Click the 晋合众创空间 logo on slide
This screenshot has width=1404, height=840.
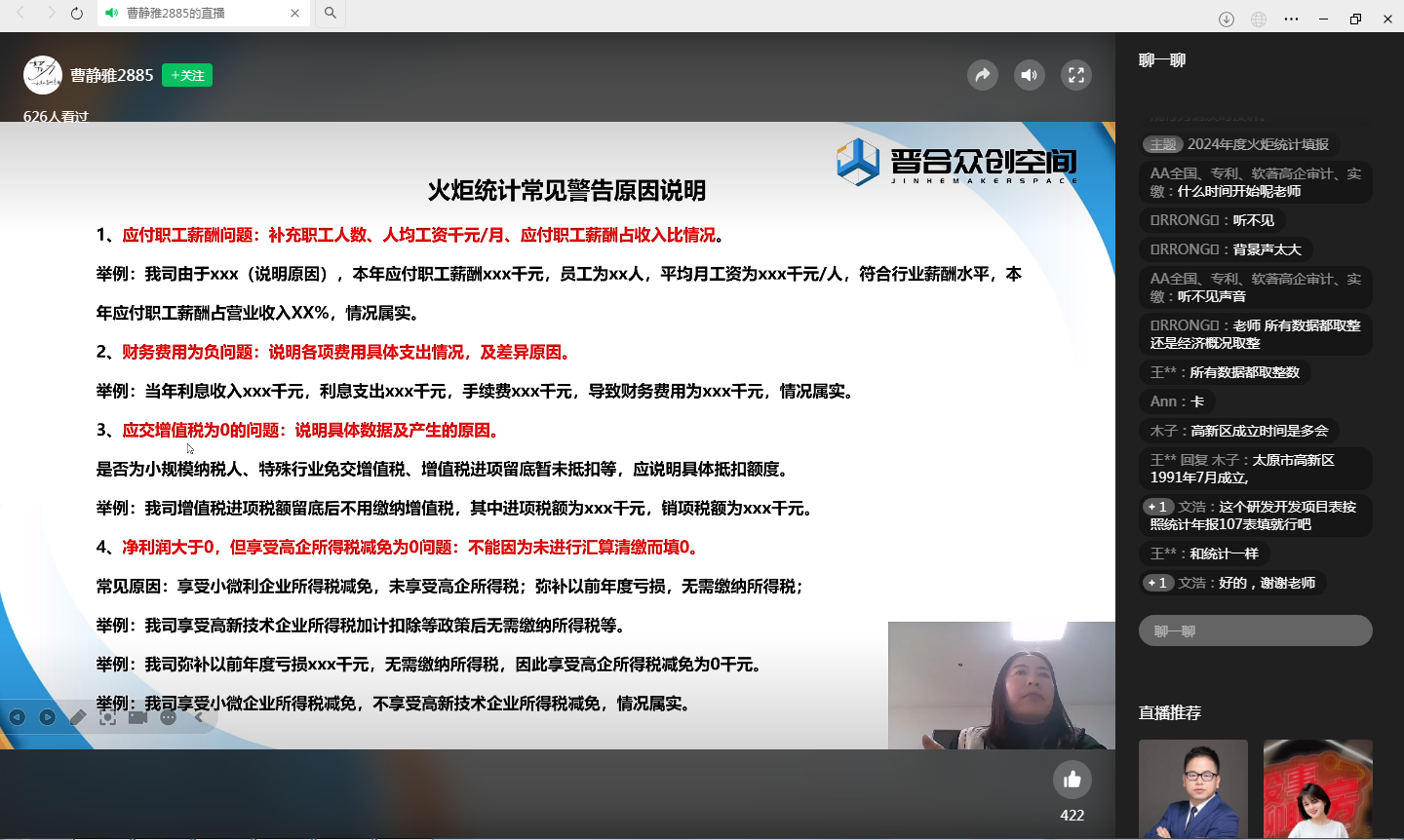(x=957, y=162)
